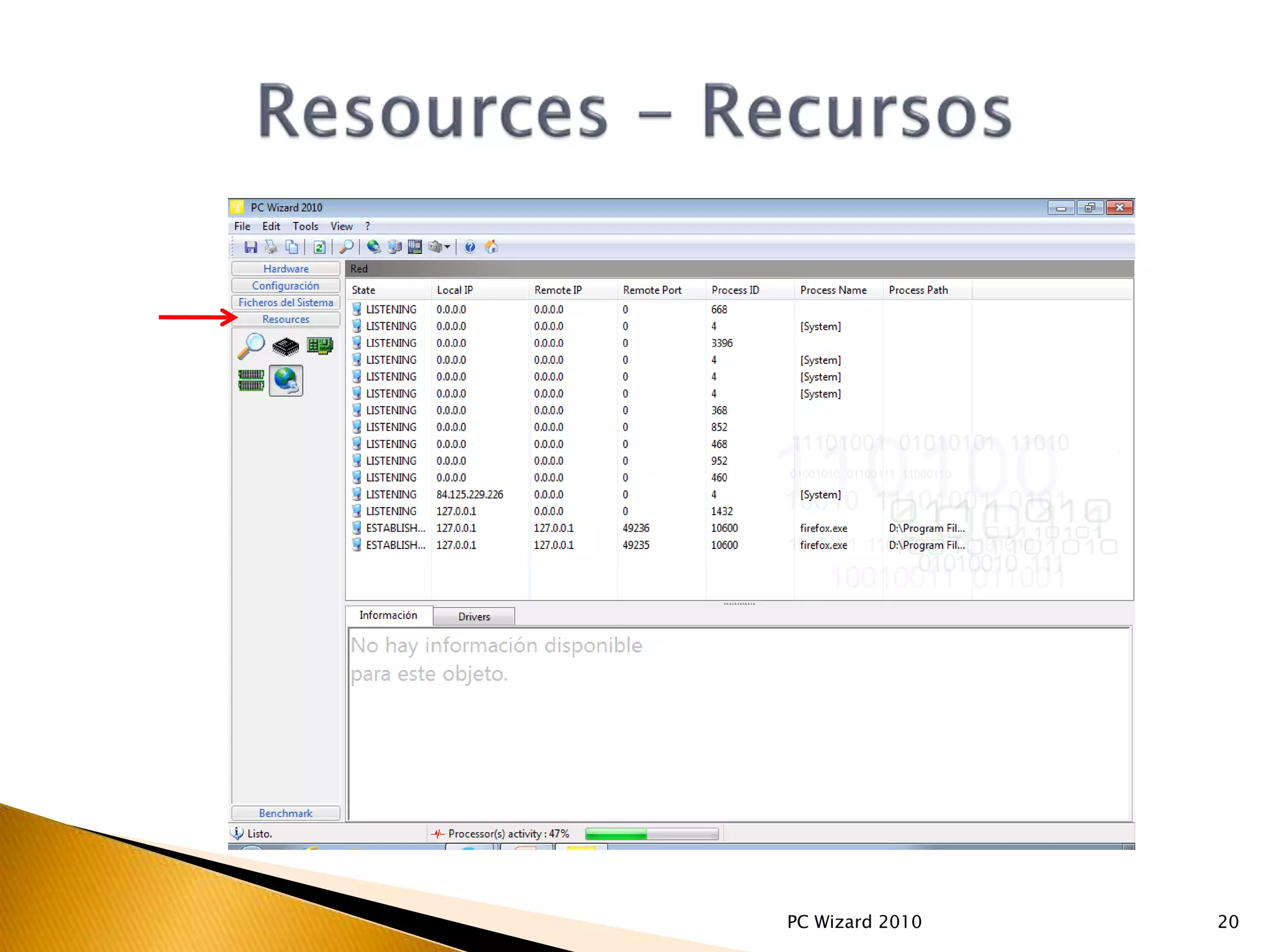The image size is (1270, 952).
Task: Expand the Hardware category button
Action: click(285, 268)
